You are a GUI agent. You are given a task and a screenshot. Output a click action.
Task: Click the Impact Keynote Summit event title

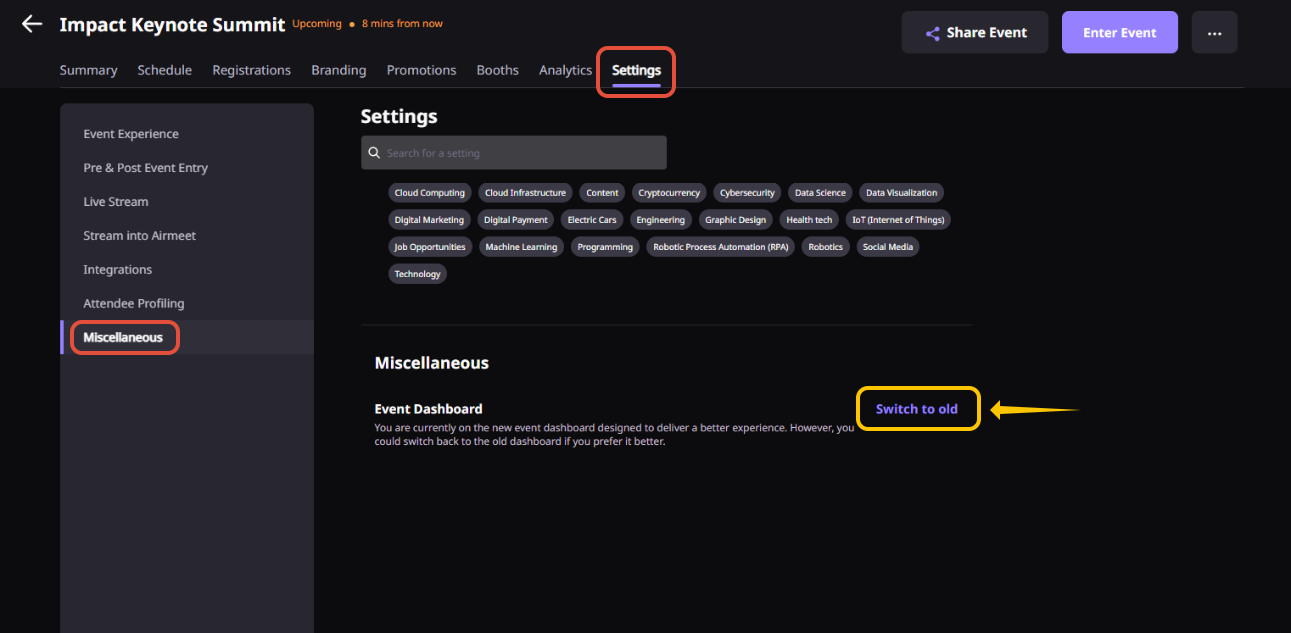[172, 25]
